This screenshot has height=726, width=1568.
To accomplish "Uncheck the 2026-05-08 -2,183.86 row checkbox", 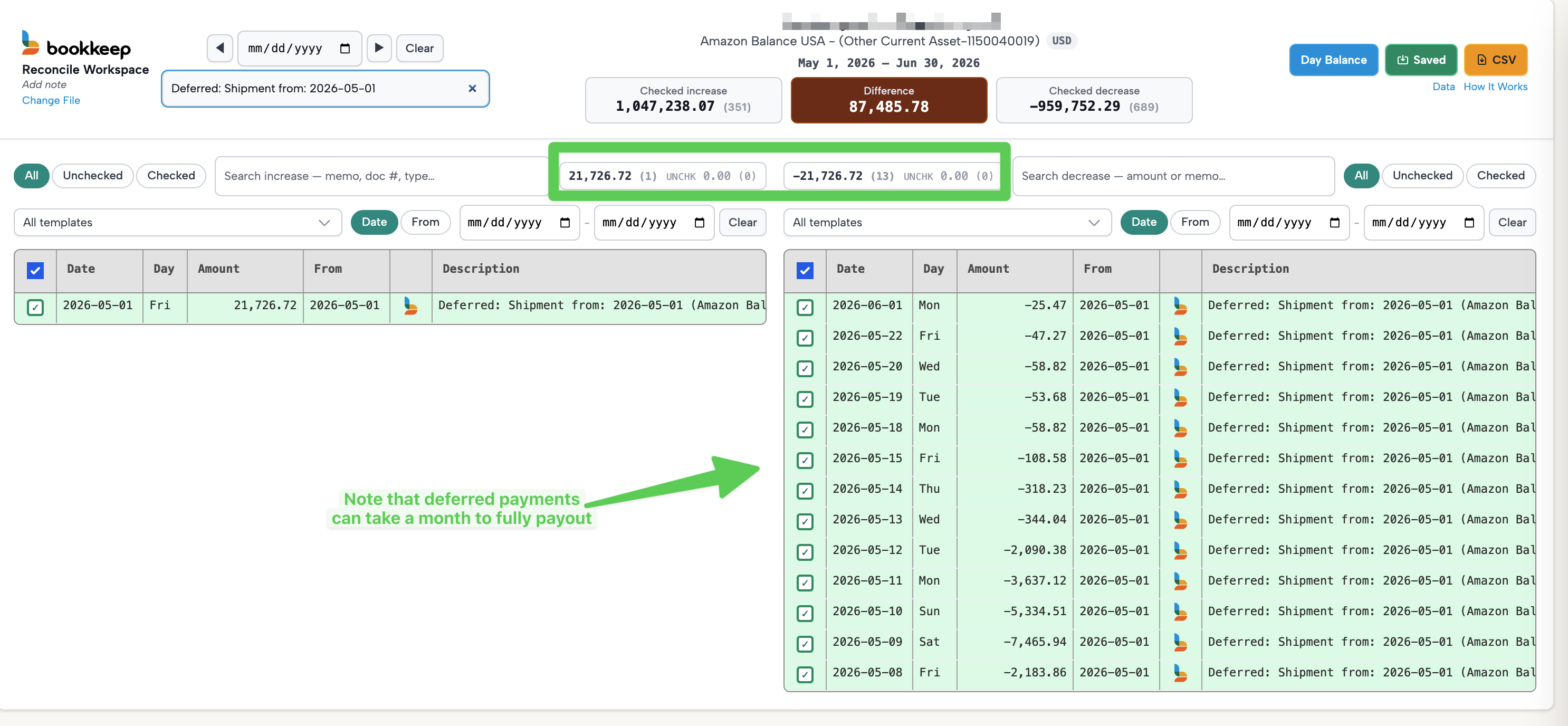I will pyautogui.click(x=805, y=674).
